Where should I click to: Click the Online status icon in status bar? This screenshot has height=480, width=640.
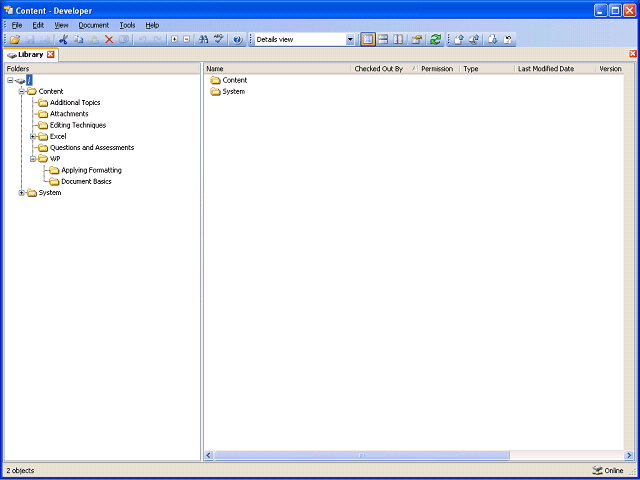(x=597, y=471)
